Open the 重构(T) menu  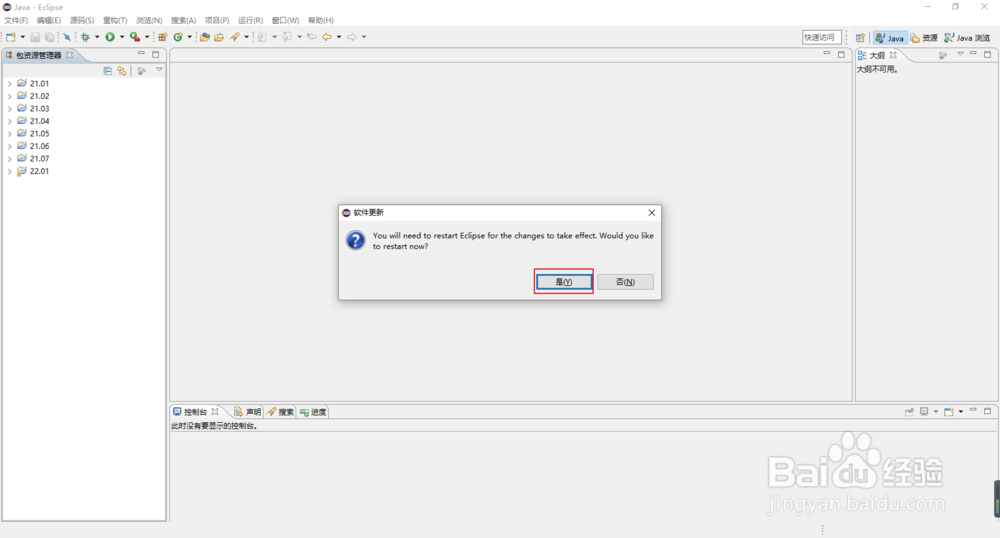[115, 20]
